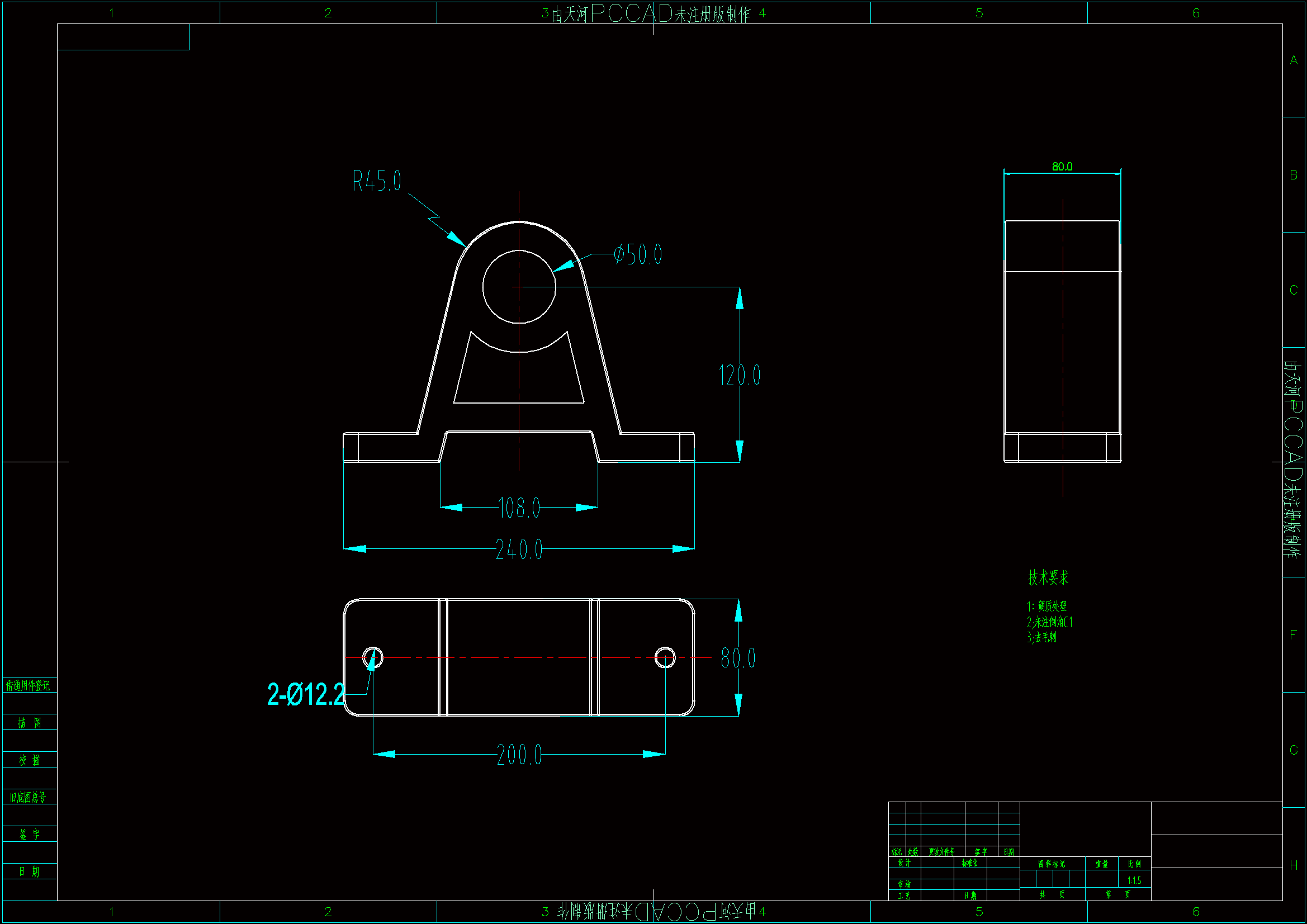The height and width of the screenshot is (924, 1307).
Task: Select the 80.0 dimension beside top view
Action: 738,658
